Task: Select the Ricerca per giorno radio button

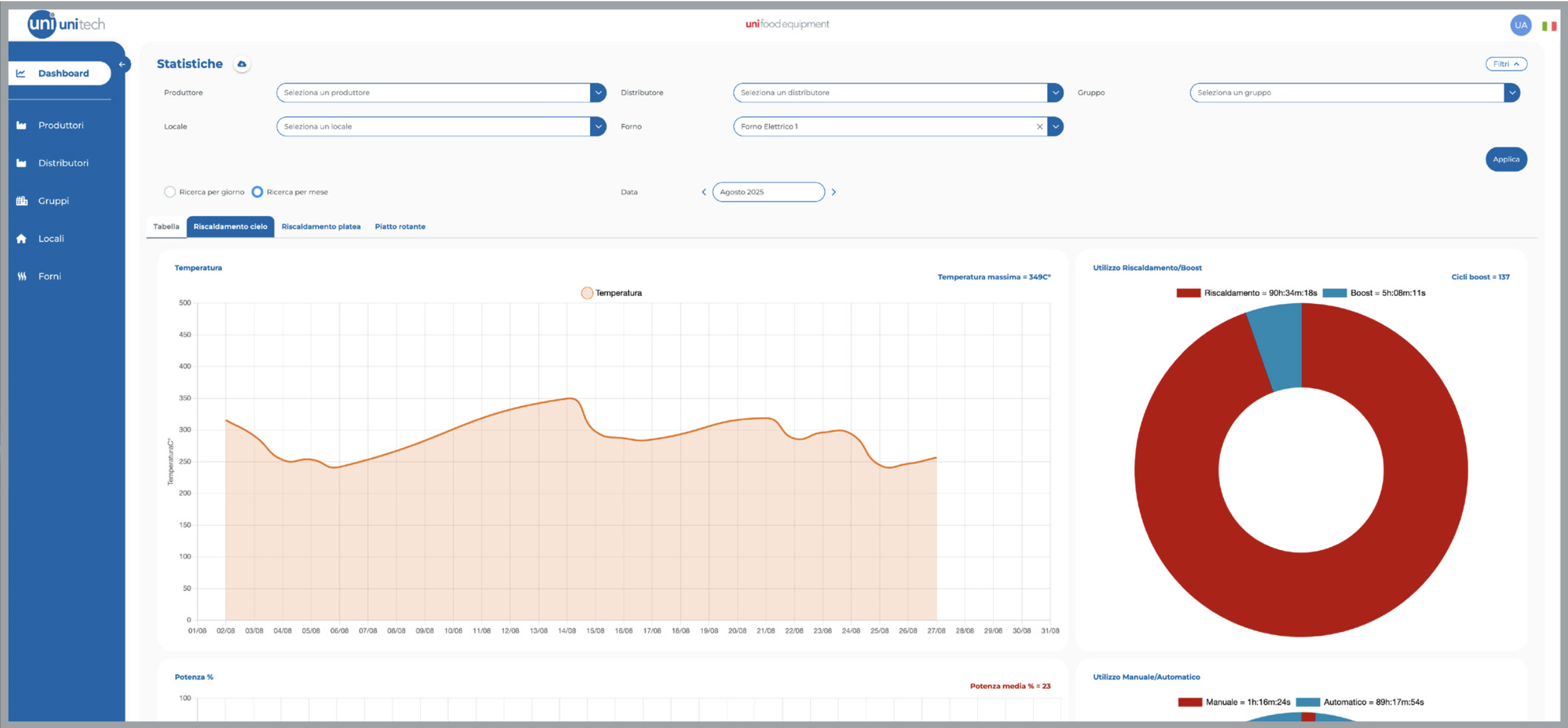Action: [170, 192]
